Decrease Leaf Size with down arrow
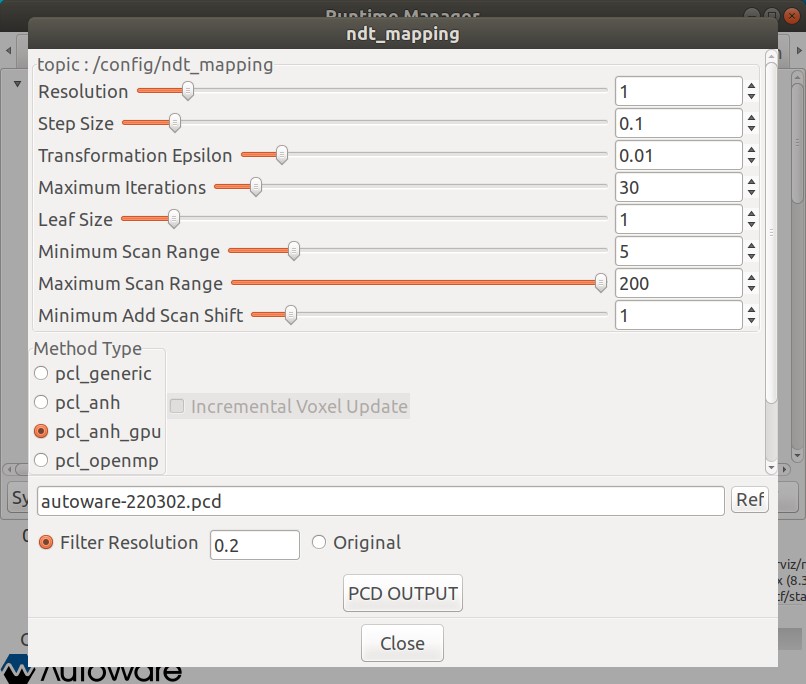This screenshot has width=806, height=684. pyautogui.click(x=752, y=224)
